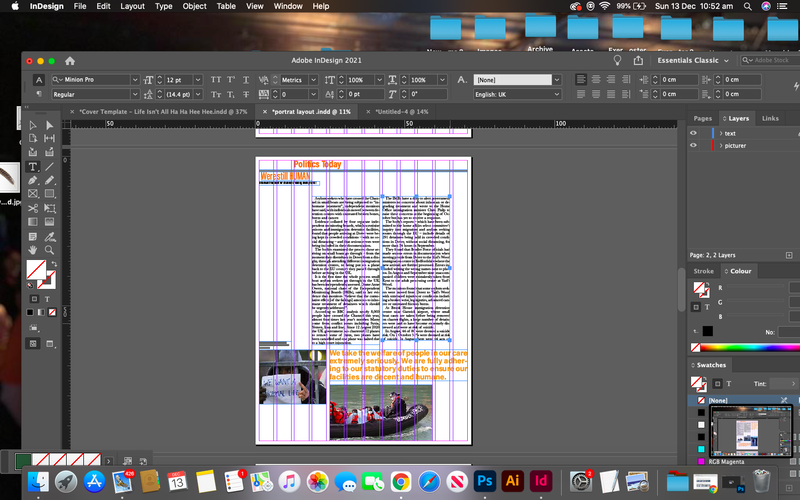Activate the Zoom tool
Viewport: 800px width, 500px height.
(49, 250)
